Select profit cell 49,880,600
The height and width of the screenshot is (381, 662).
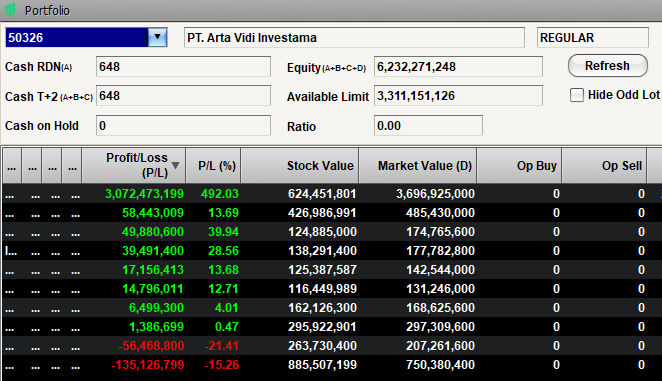(153, 232)
